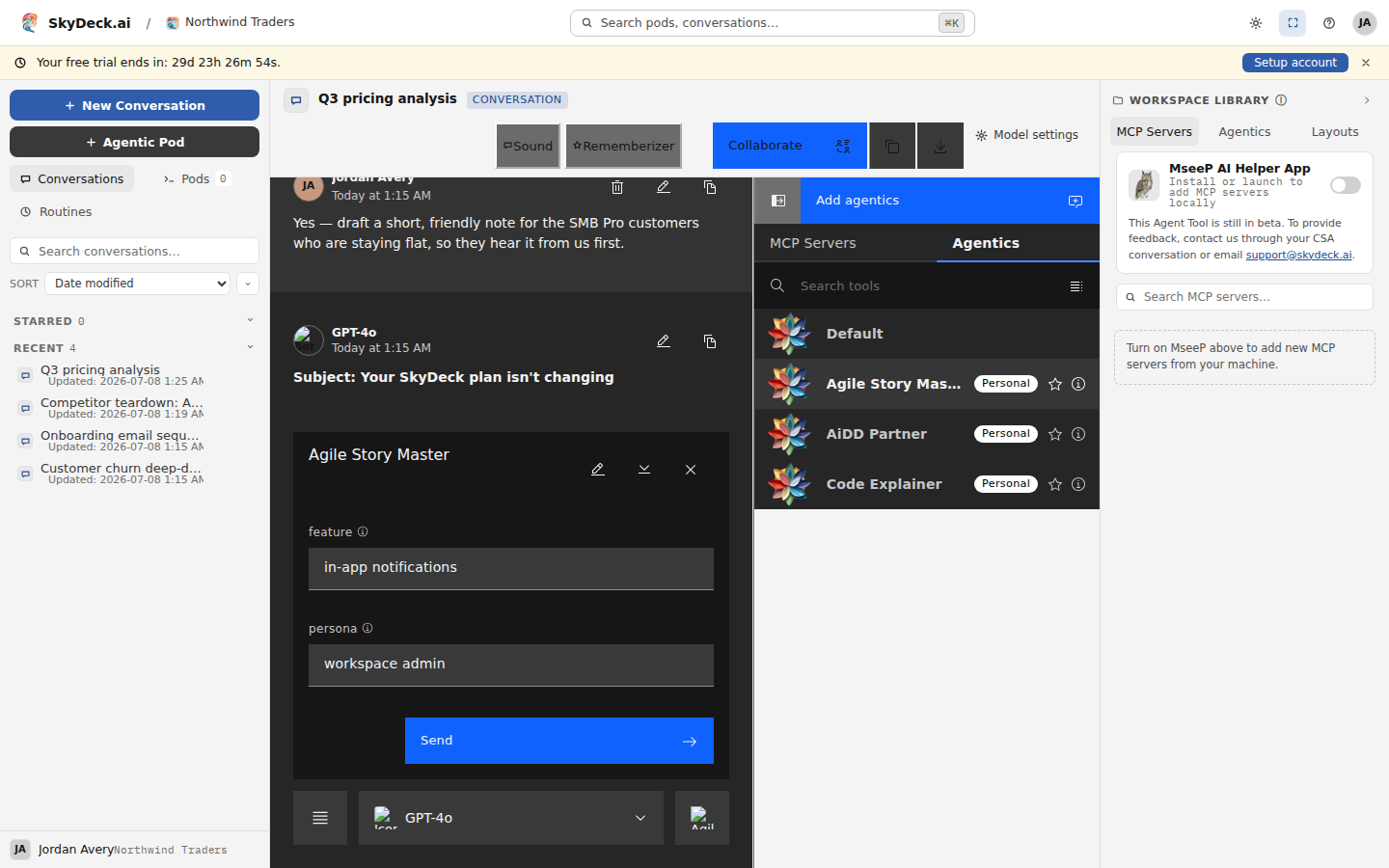Switch to the Layouts tab
This screenshot has height=868, width=1389.
click(x=1335, y=132)
